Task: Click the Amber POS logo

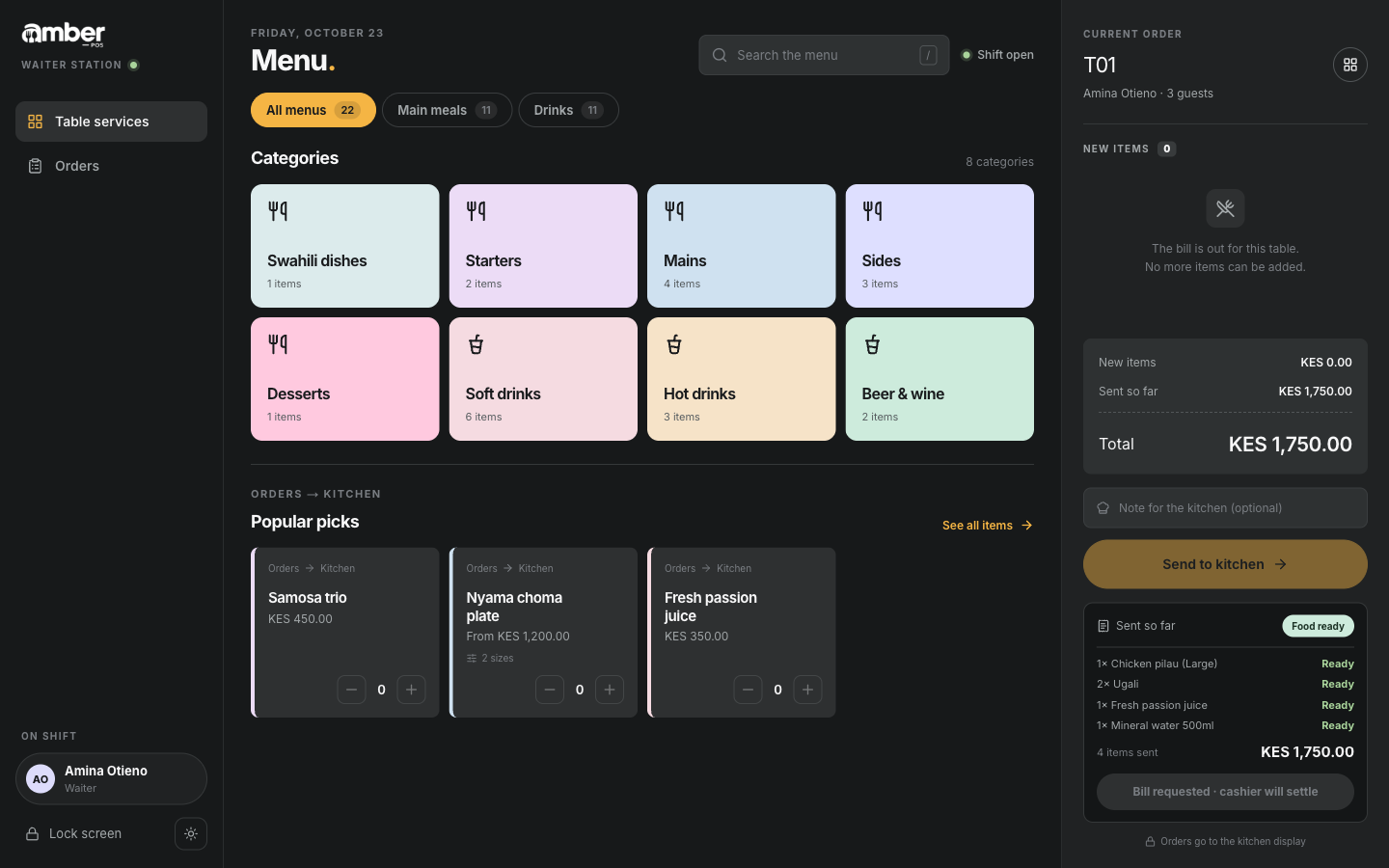Action: 64,35
